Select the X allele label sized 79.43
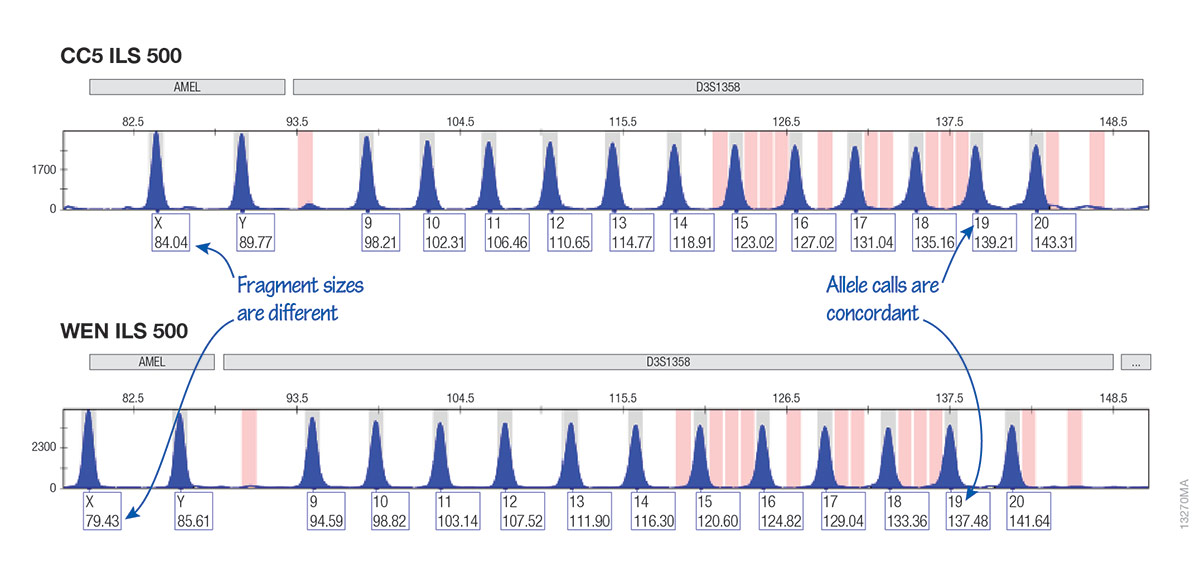The width and height of the screenshot is (1200, 569). [x=103, y=510]
